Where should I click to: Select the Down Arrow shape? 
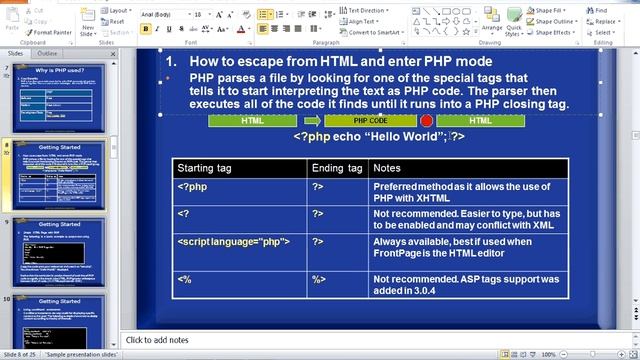tap(456, 21)
